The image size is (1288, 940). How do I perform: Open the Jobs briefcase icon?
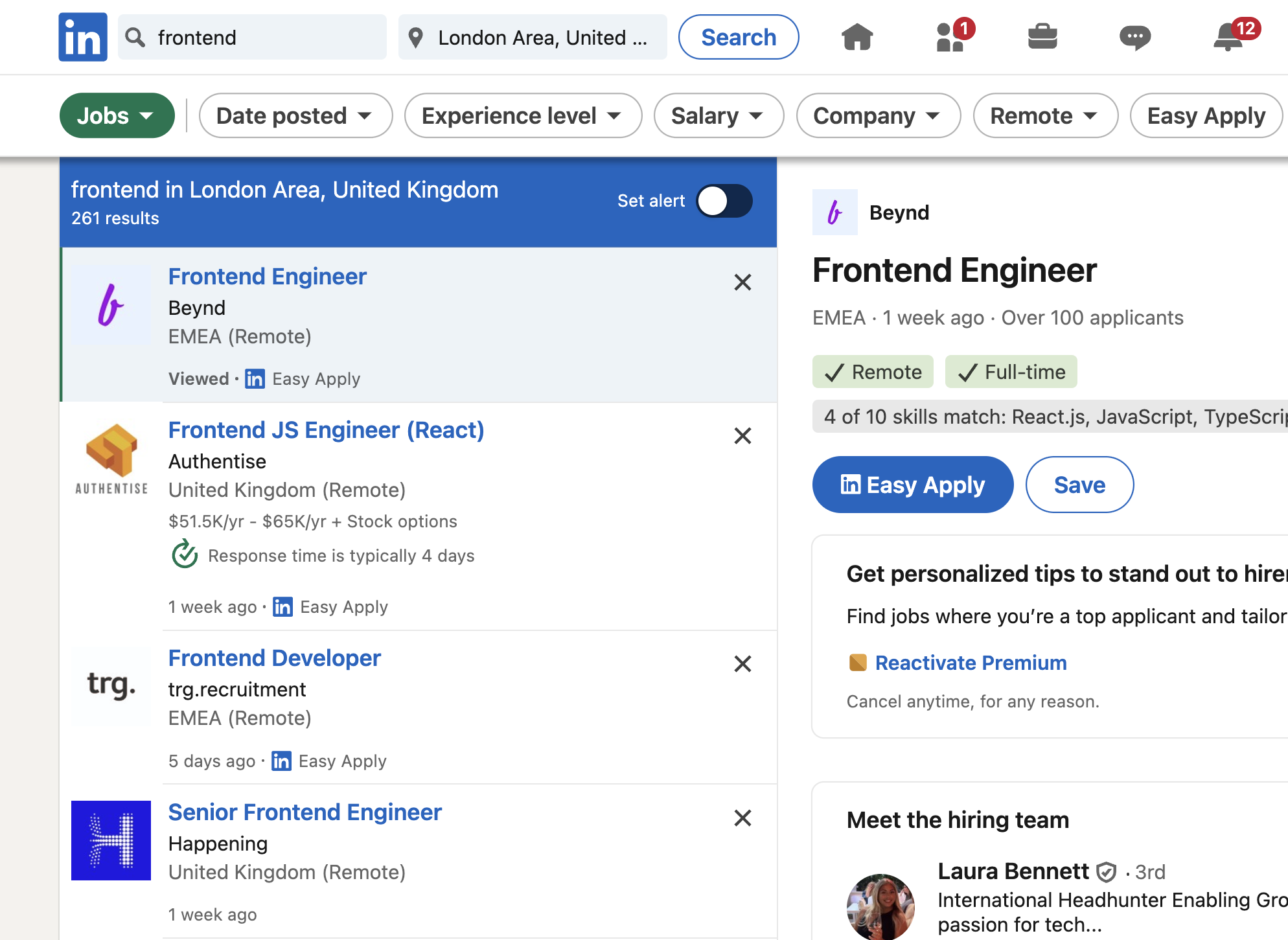point(1042,36)
